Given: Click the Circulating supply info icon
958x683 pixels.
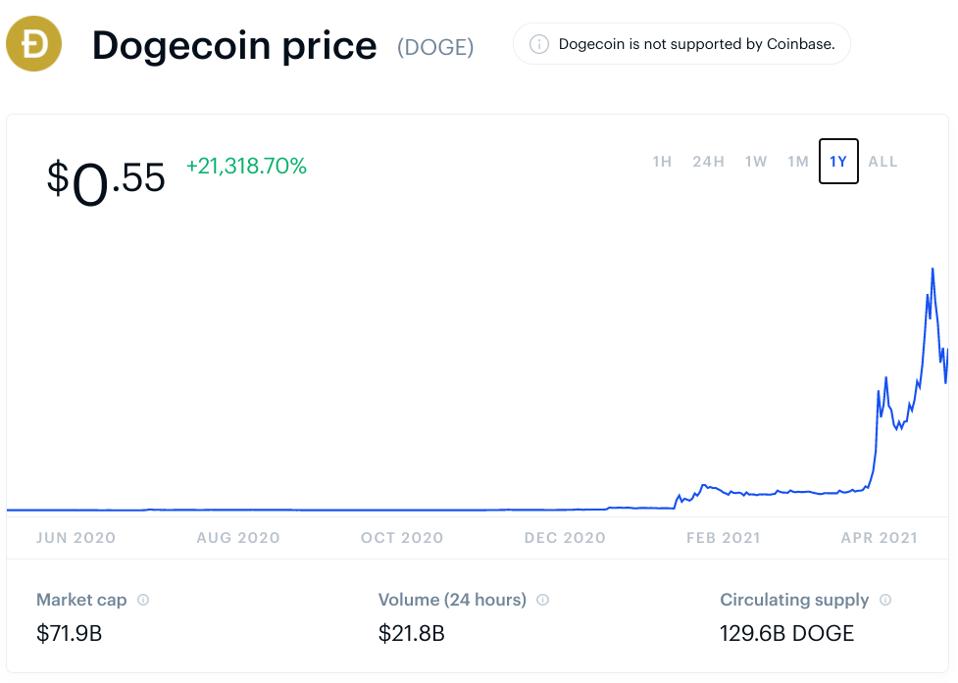Looking at the screenshot, I should (885, 600).
